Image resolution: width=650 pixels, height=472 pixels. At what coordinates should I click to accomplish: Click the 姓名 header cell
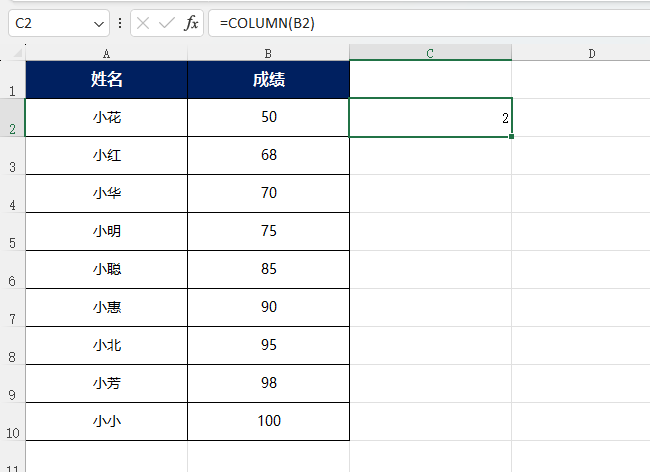coord(107,80)
